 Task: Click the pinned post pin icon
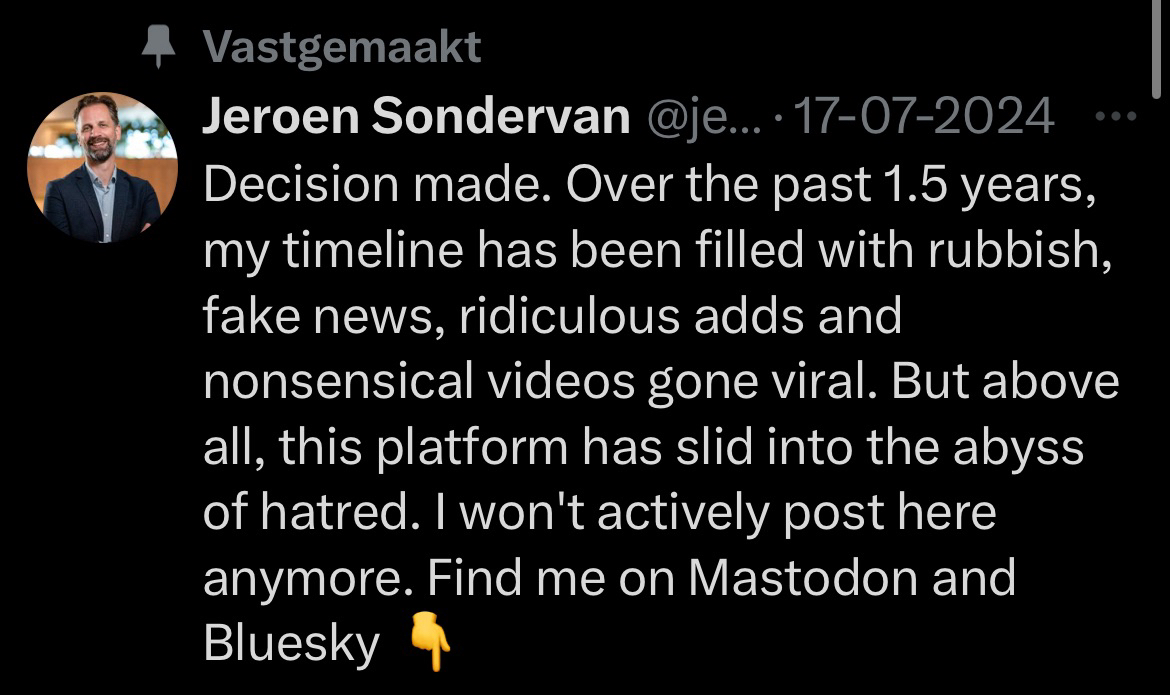coord(157,48)
